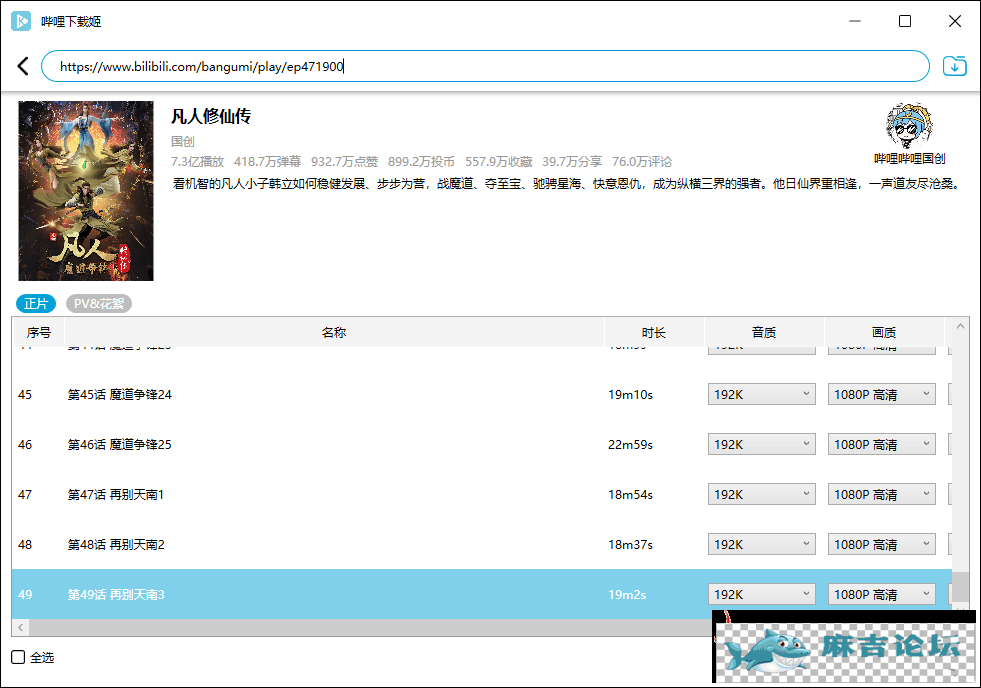Close the 哔哩下载姬 window
Viewport: 981px width, 688px height.
(955, 21)
